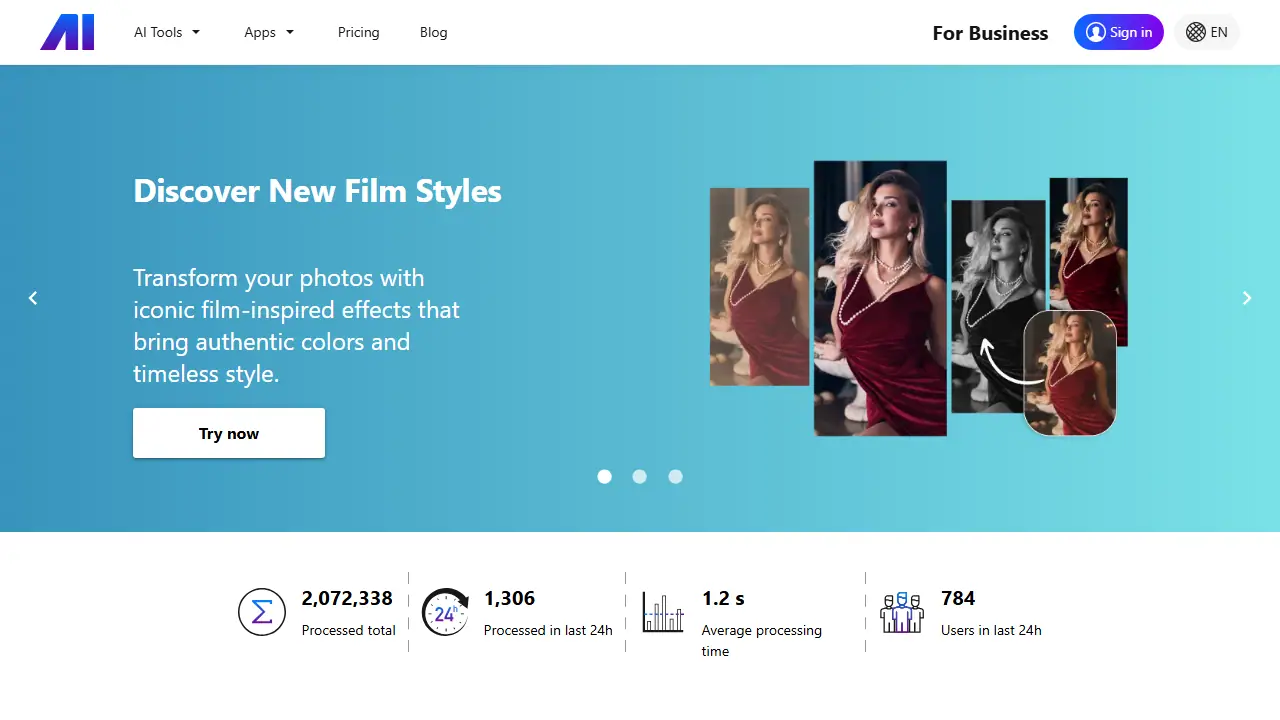Screen dimensions: 1280x720
Task: Click the large center portrait image
Action: 880,298
